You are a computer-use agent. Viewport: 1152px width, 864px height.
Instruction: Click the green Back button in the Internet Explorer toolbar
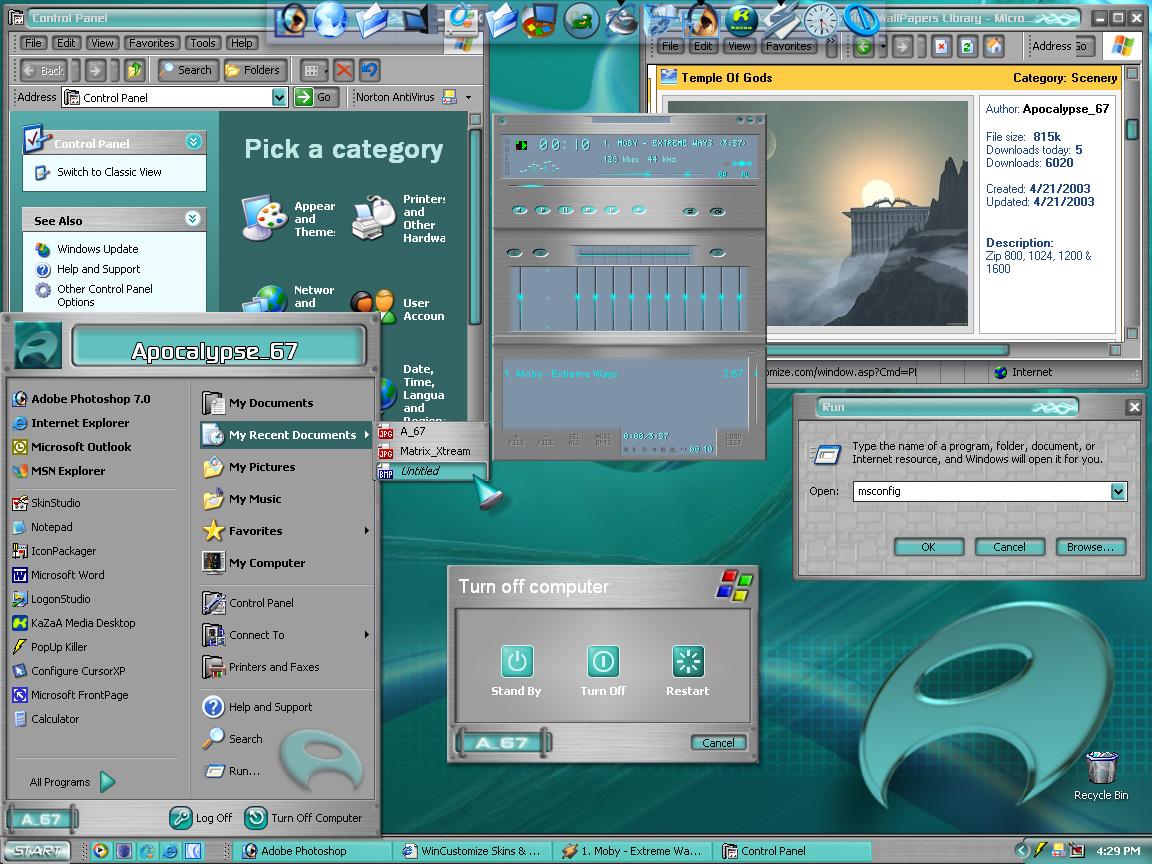(863, 47)
